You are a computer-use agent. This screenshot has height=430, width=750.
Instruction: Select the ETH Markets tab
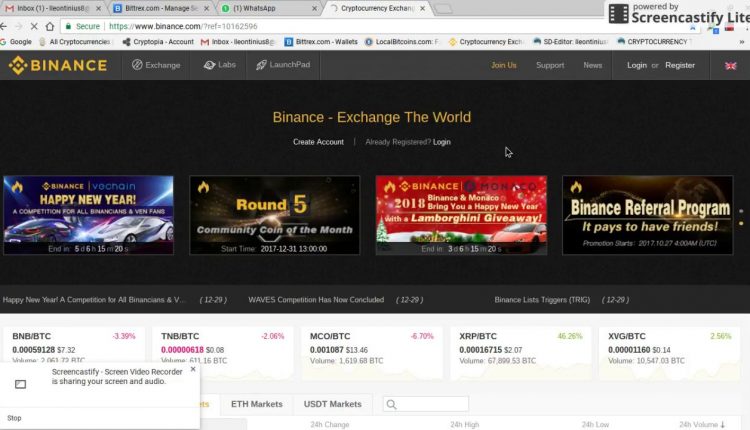coord(256,404)
